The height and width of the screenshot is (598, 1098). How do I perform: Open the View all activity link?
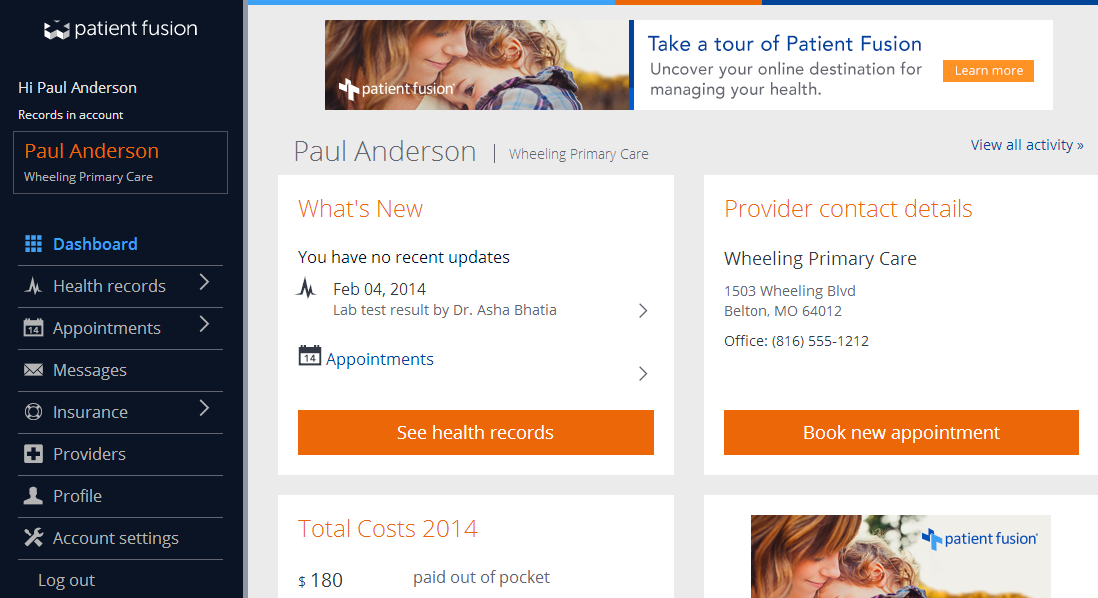click(x=1027, y=145)
